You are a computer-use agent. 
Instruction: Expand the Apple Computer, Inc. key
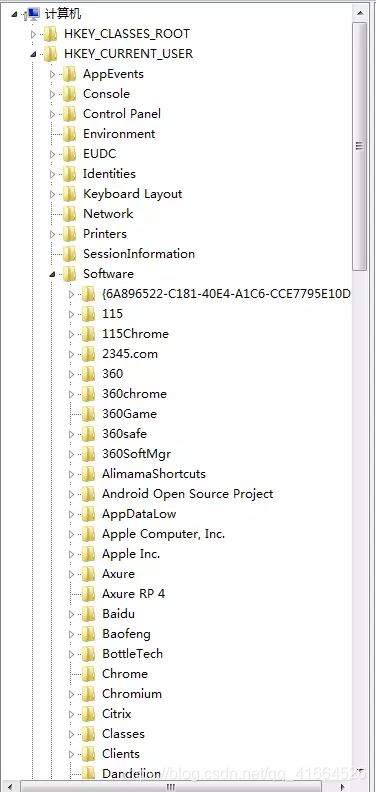[x=71, y=534]
